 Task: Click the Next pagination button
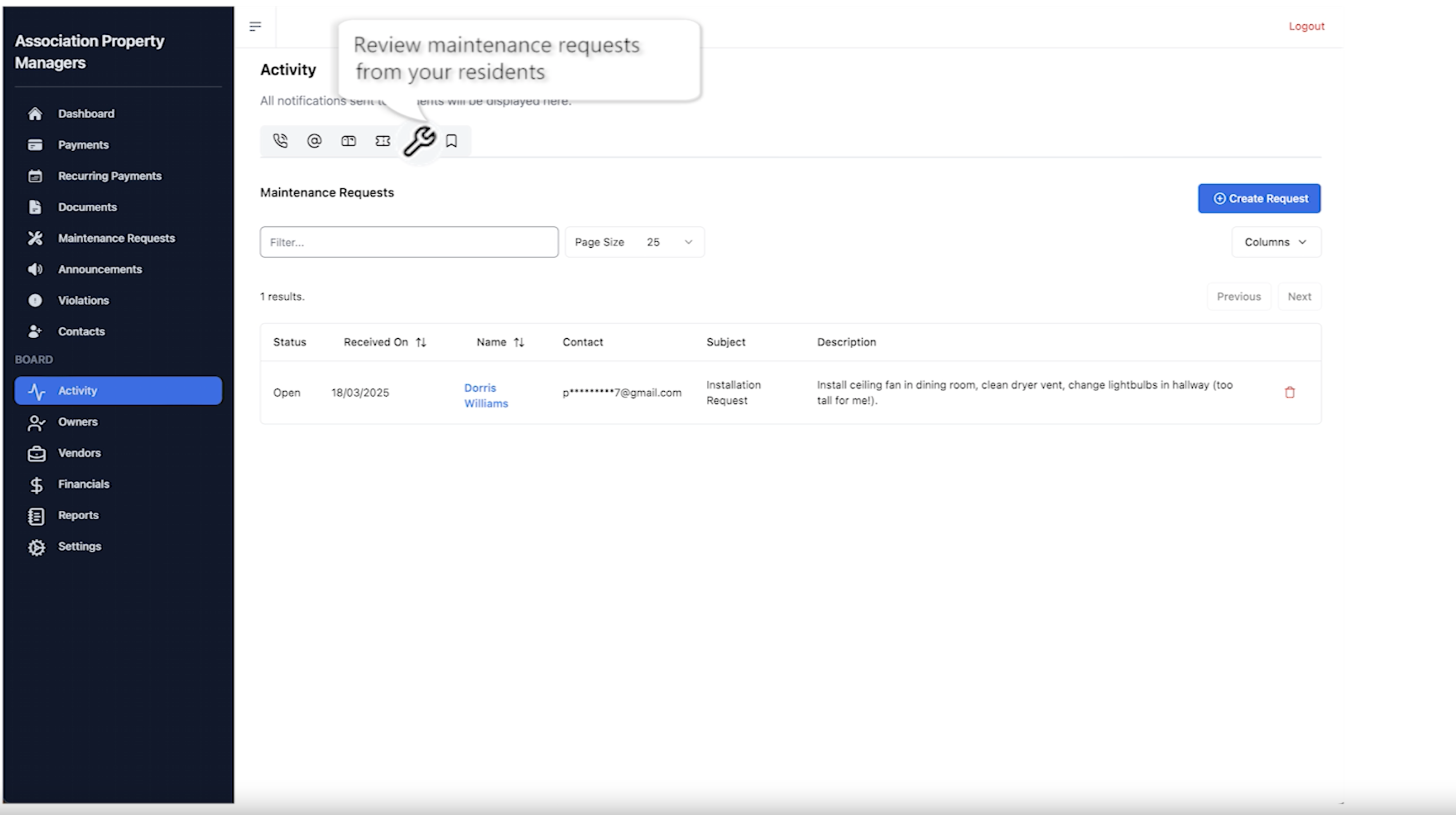[x=1298, y=296]
